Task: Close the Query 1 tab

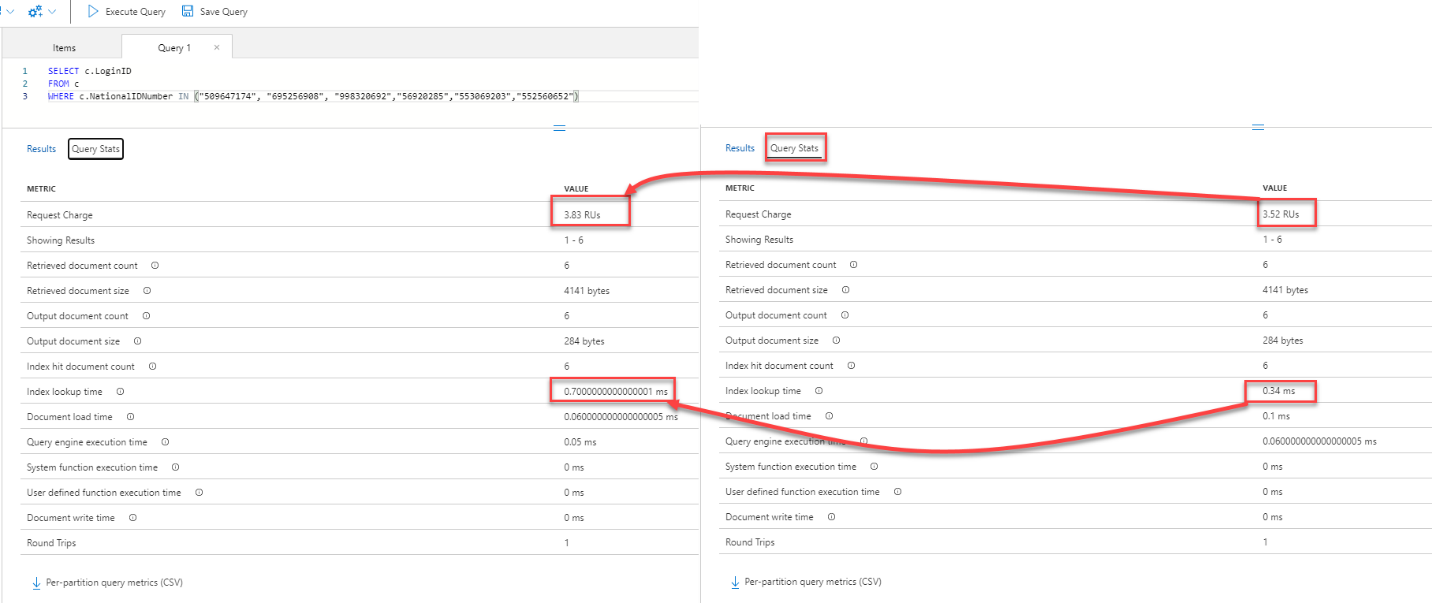Action: (x=217, y=47)
